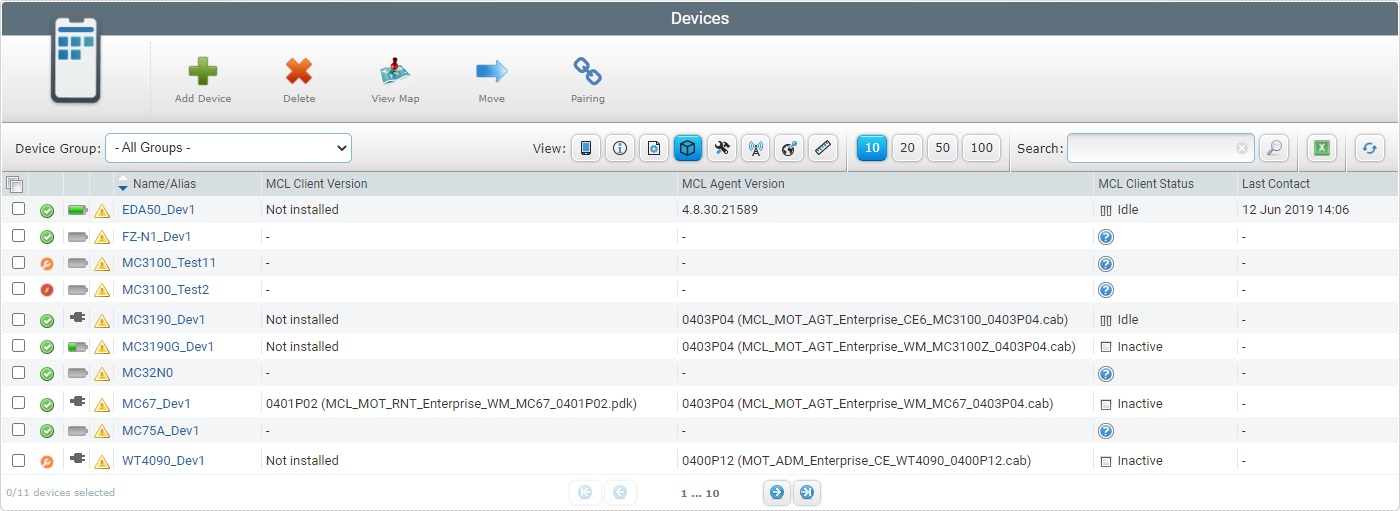This screenshot has width=1400, height=511.
Task: Open the Device Group dropdown
Action: tap(228, 148)
